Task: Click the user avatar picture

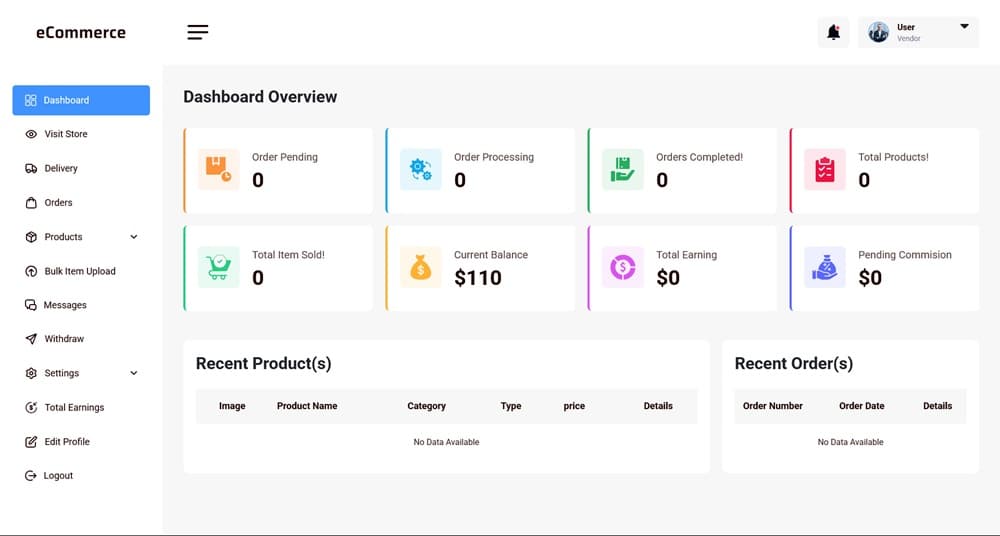Action: pos(879,33)
